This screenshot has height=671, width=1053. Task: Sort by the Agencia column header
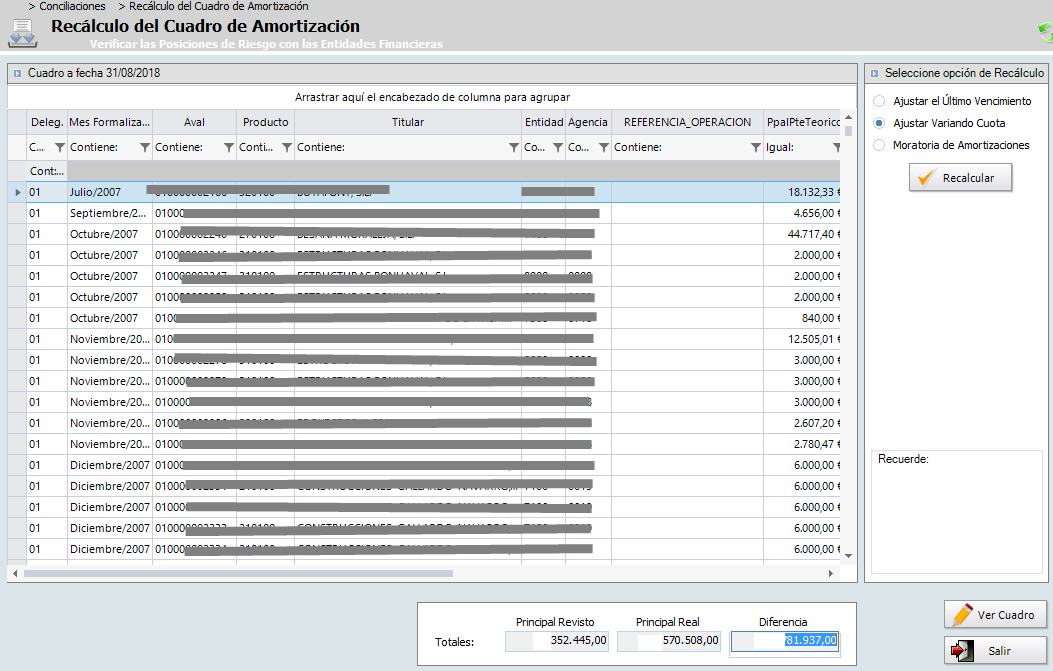tap(588, 122)
